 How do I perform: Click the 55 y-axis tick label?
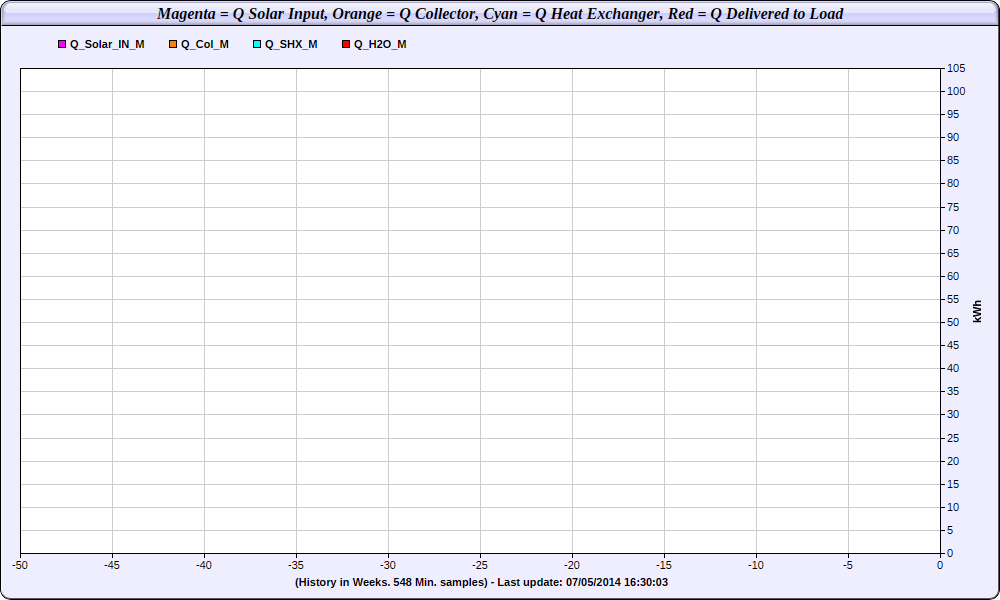pos(953,299)
